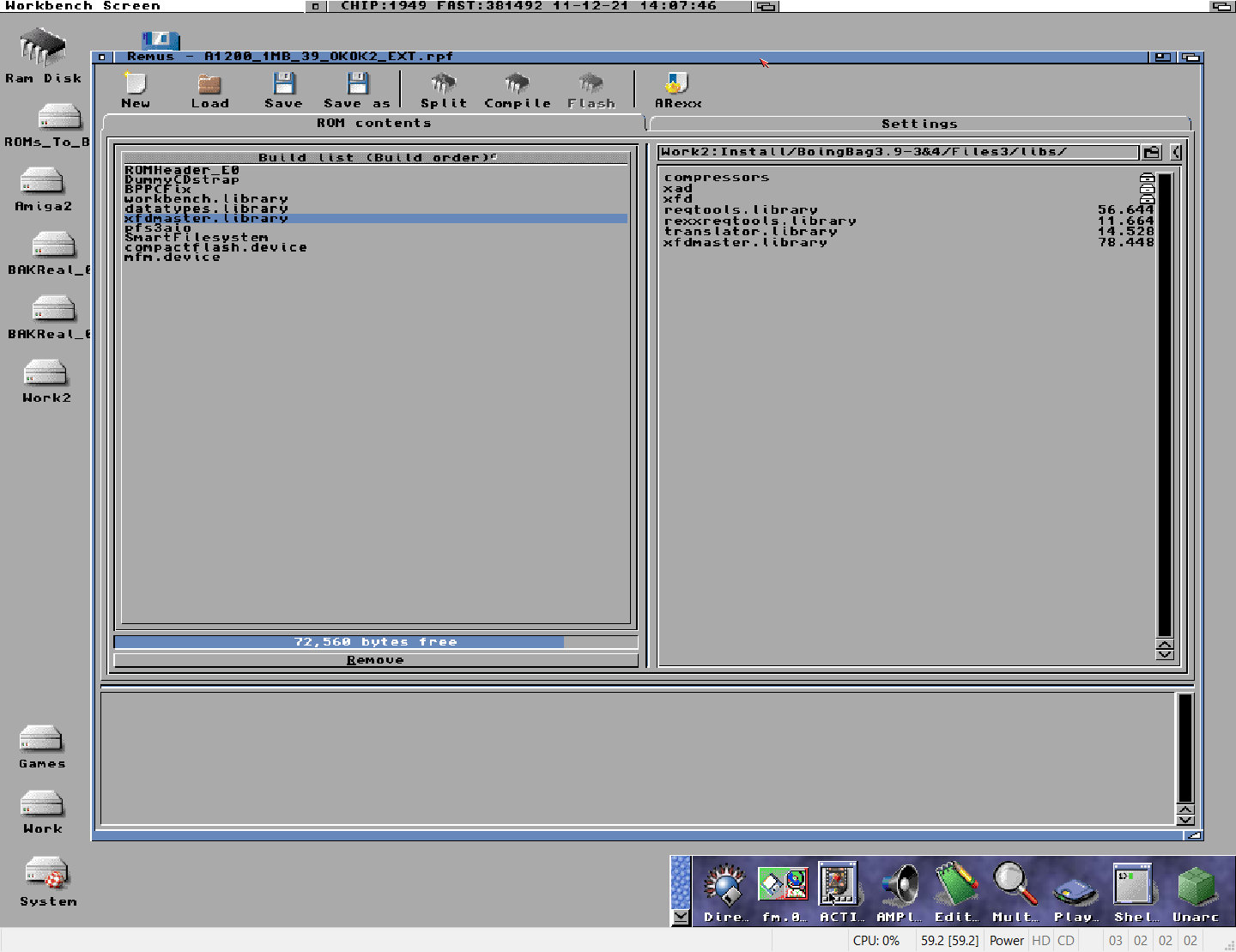Screen dimensions: 1236x952
Task: Click the CPU: 0% status bar entry
Action: point(876,941)
